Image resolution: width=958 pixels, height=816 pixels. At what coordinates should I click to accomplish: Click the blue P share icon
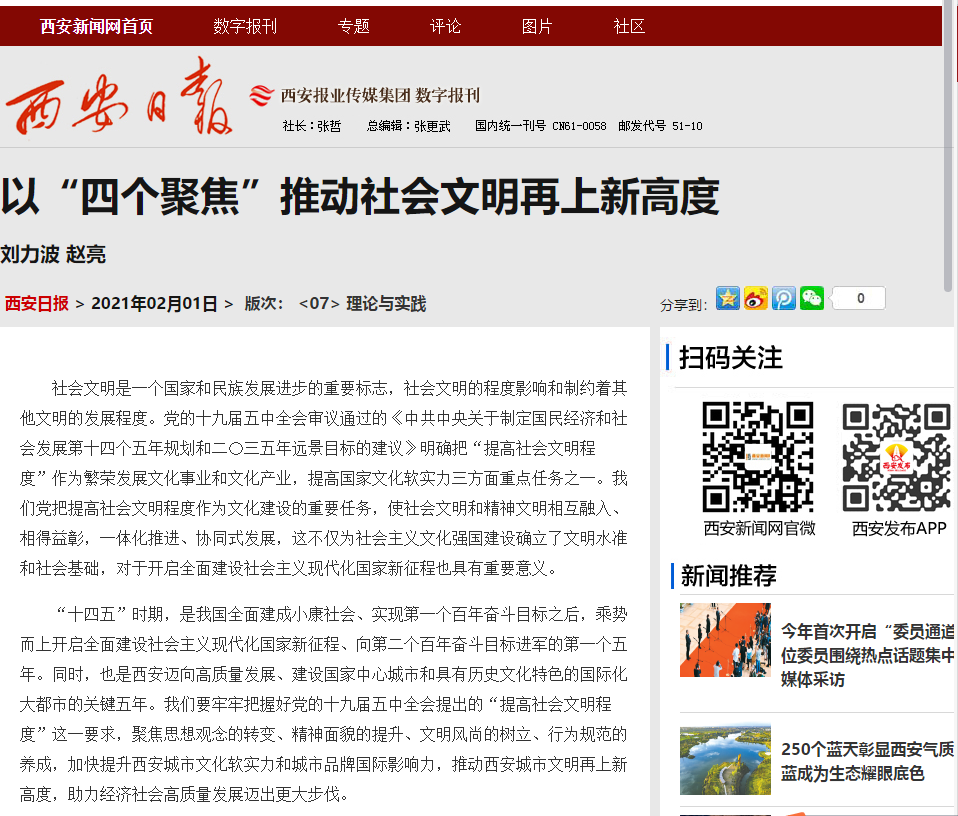pyautogui.click(x=784, y=298)
